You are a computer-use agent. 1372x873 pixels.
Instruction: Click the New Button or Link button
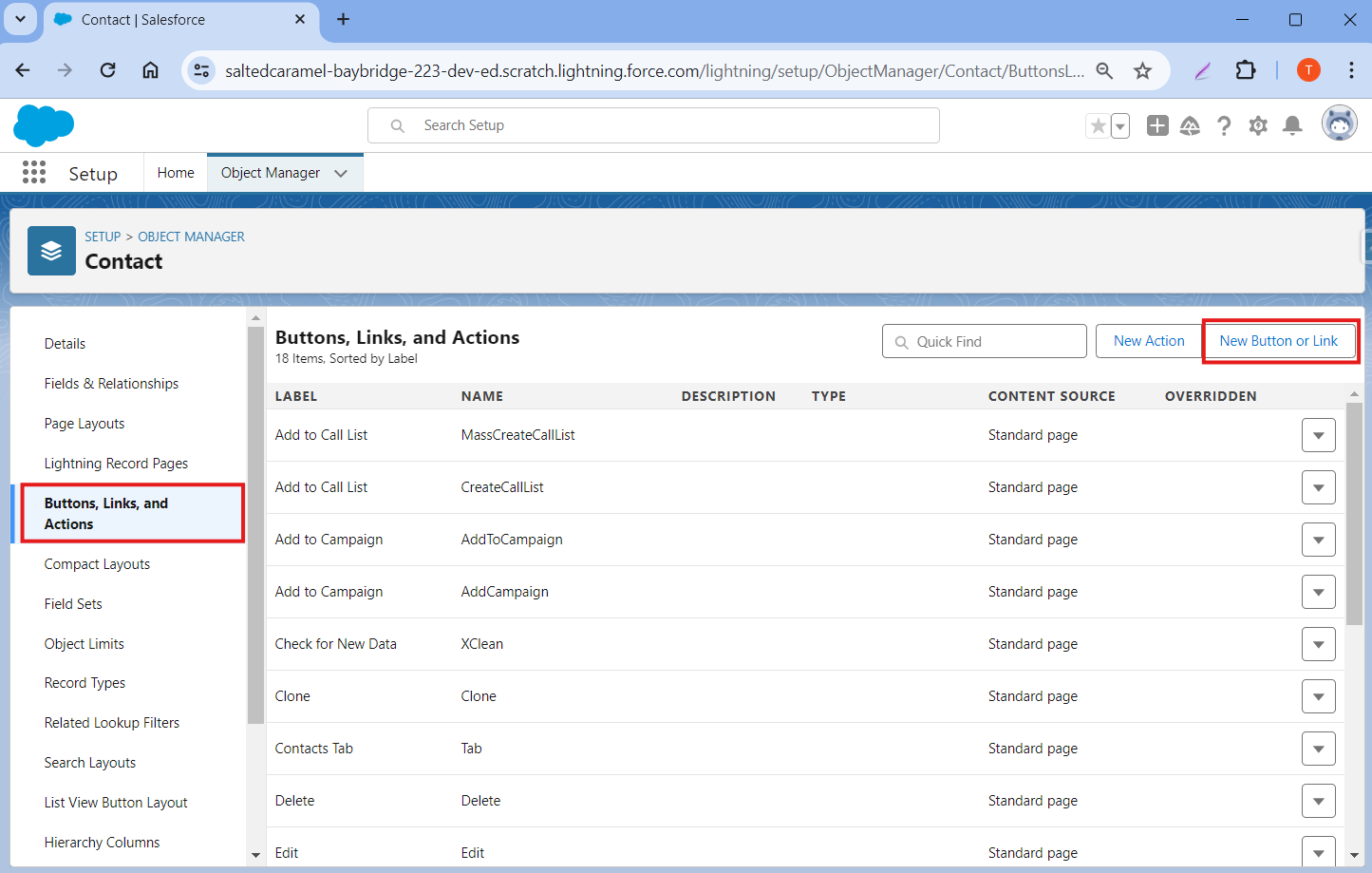point(1278,341)
